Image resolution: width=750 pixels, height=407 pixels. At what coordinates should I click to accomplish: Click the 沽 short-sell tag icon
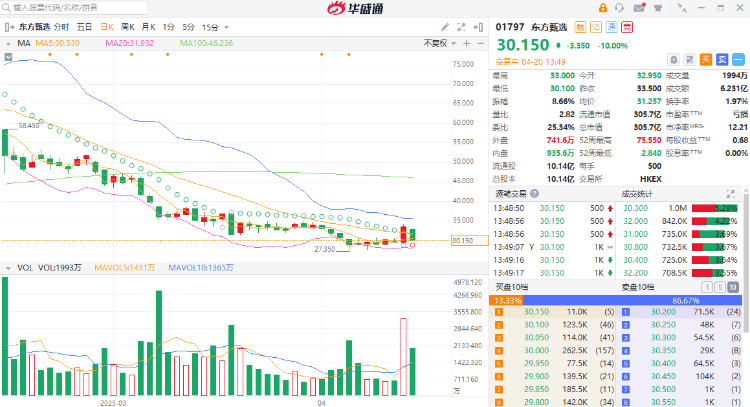coord(596,27)
